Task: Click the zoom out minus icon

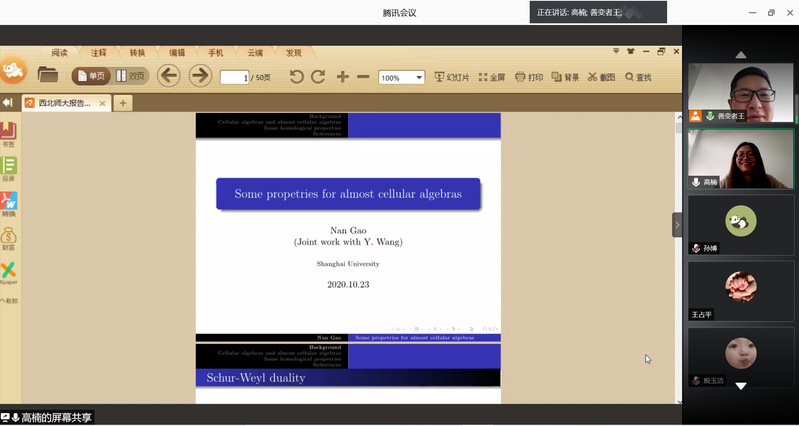Action: click(x=363, y=77)
